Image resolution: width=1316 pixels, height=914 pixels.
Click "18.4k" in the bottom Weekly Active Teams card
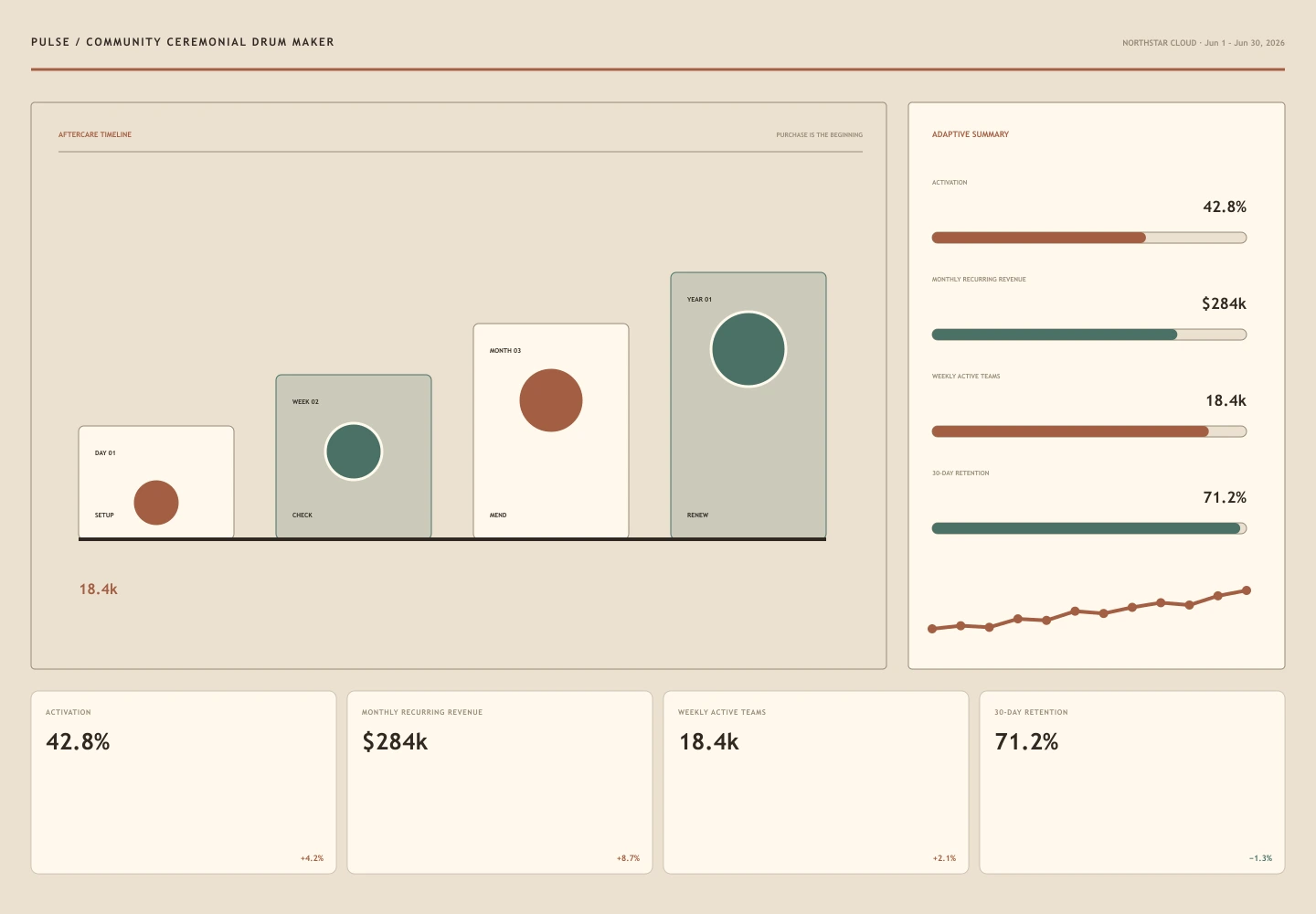pyautogui.click(x=709, y=742)
